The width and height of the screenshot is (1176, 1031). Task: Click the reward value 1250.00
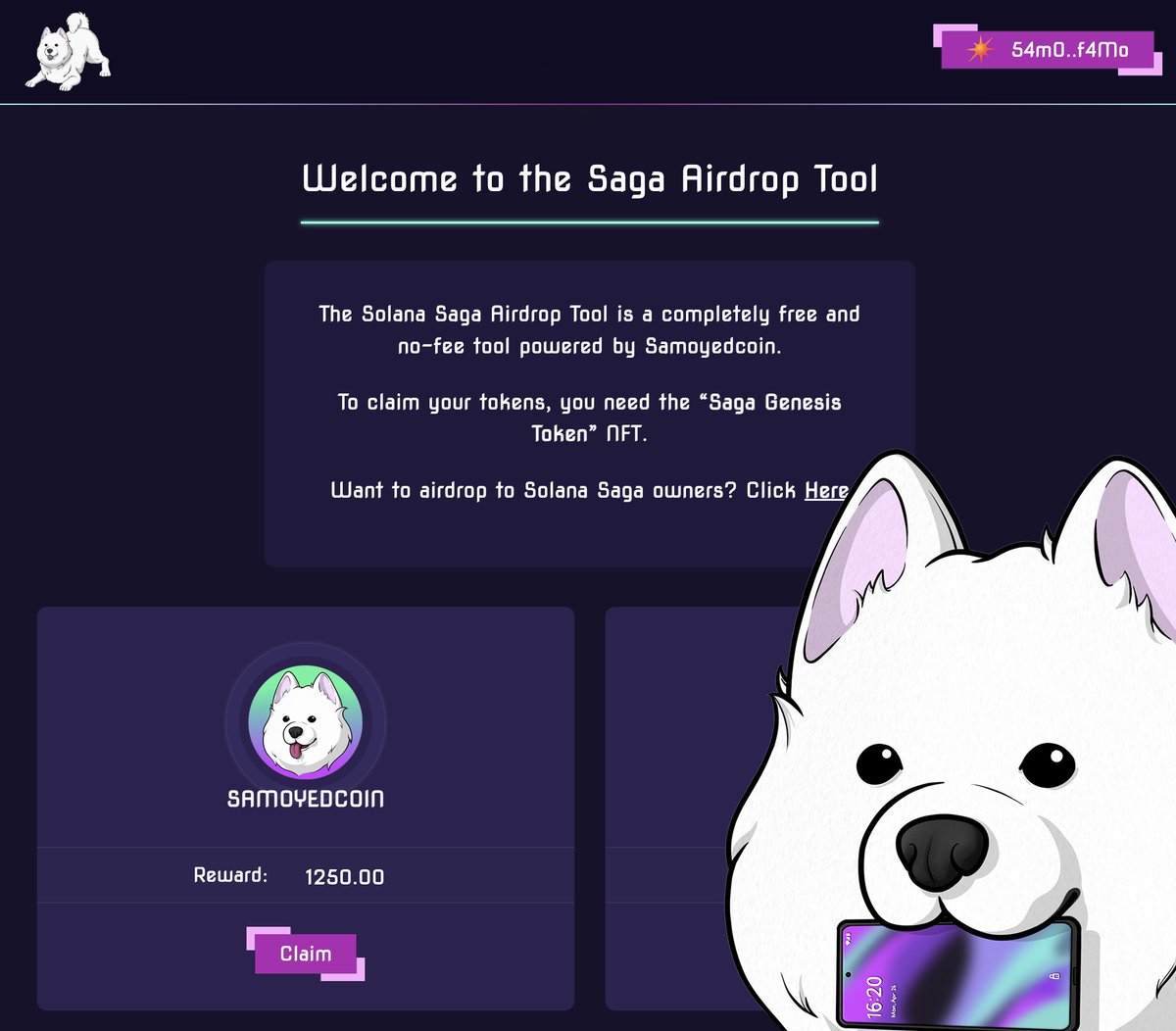click(x=344, y=877)
